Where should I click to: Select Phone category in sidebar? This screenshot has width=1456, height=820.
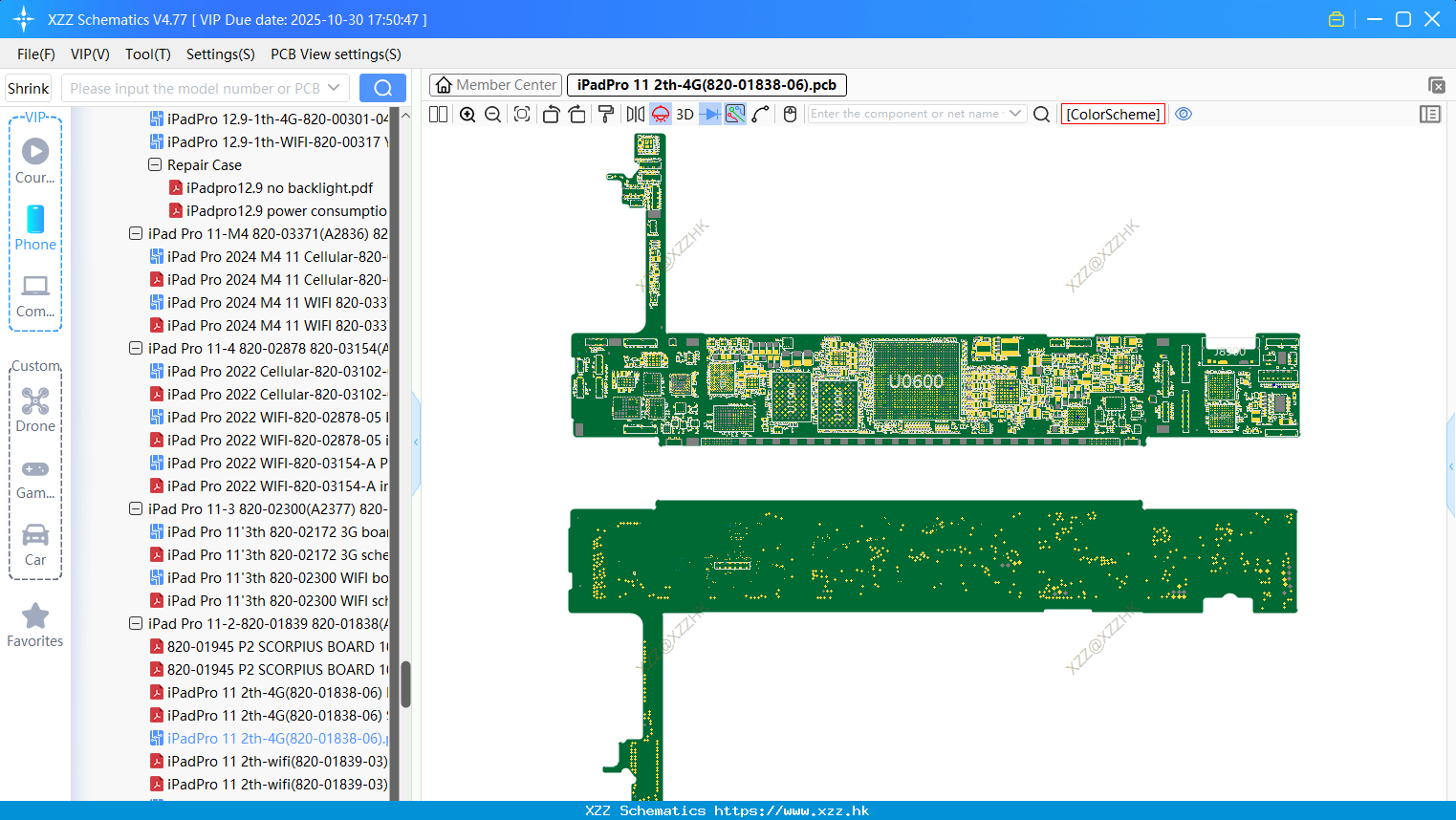tap(35, 227)
